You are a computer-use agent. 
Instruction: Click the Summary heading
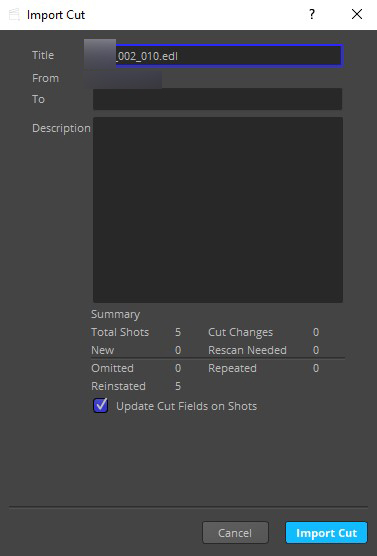tap(115, 314)
